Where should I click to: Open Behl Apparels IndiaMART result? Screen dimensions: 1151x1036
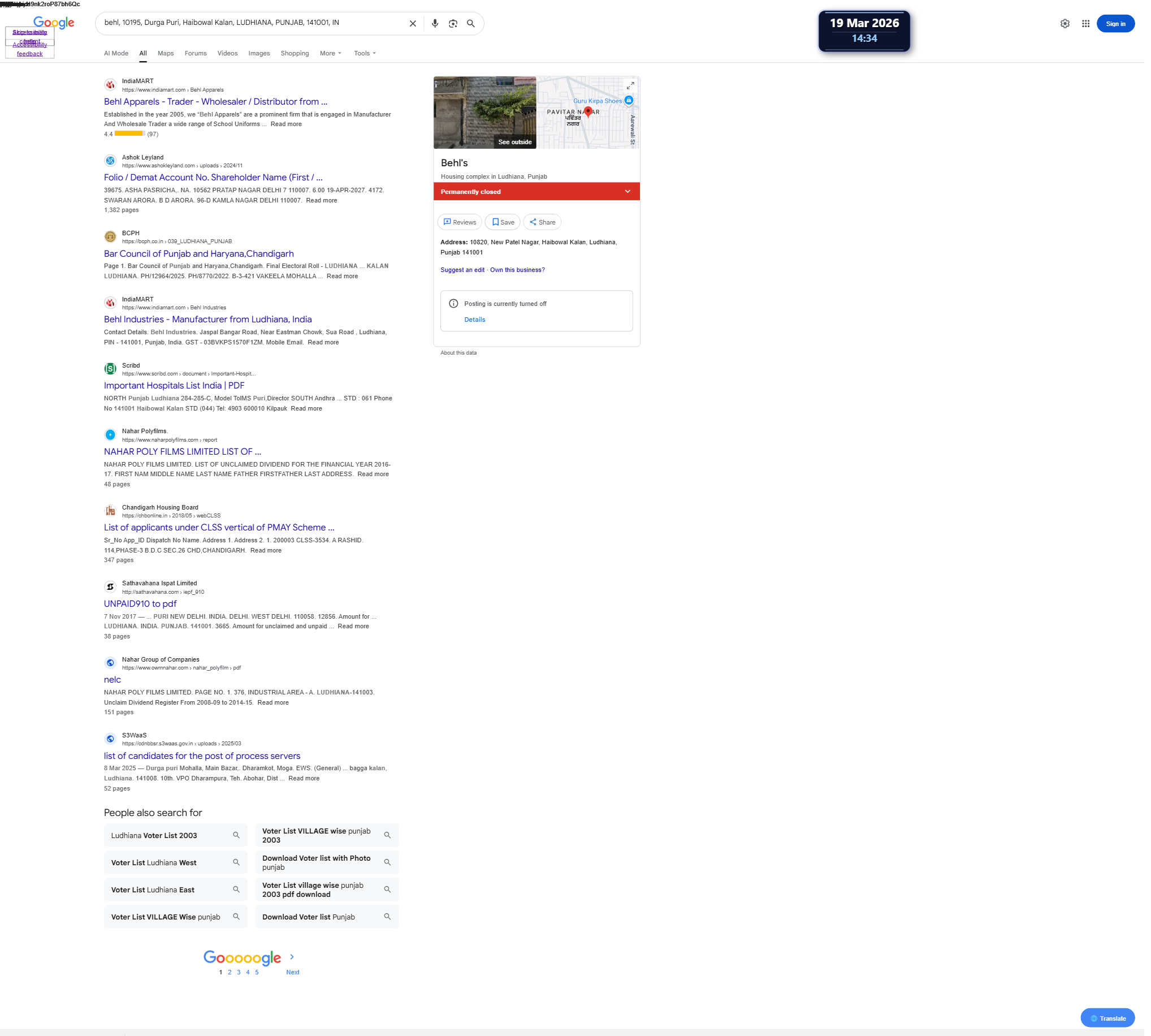tap(215, 101)
